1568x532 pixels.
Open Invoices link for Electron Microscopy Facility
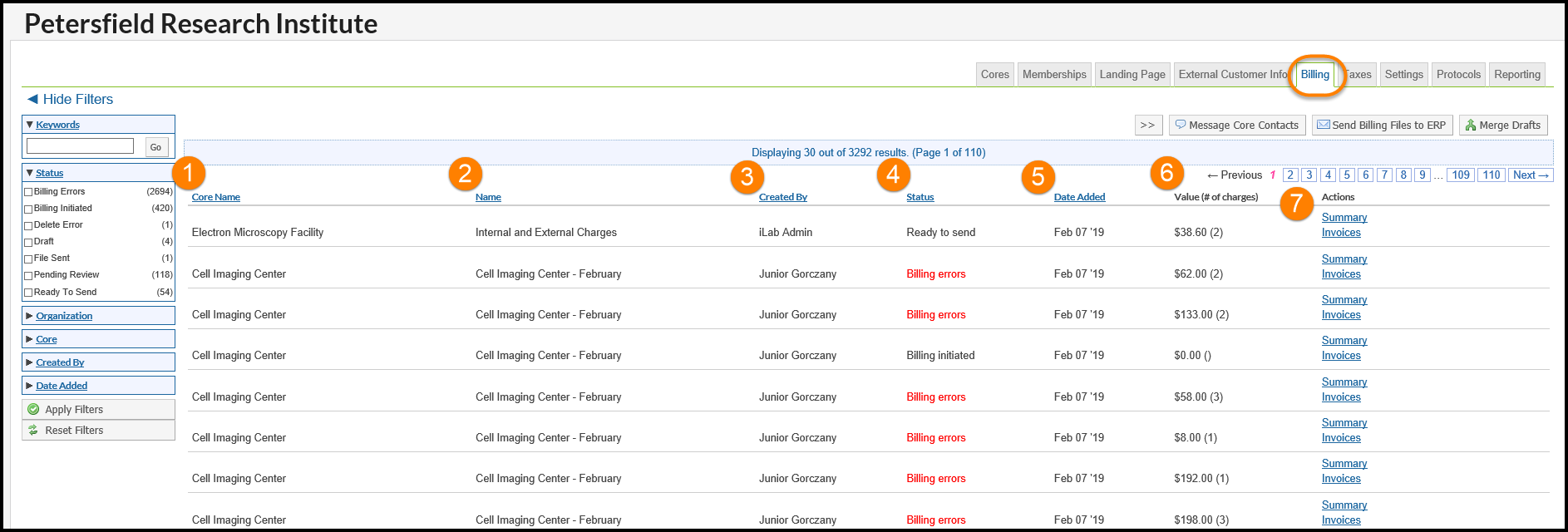[x=1340, y=233]
